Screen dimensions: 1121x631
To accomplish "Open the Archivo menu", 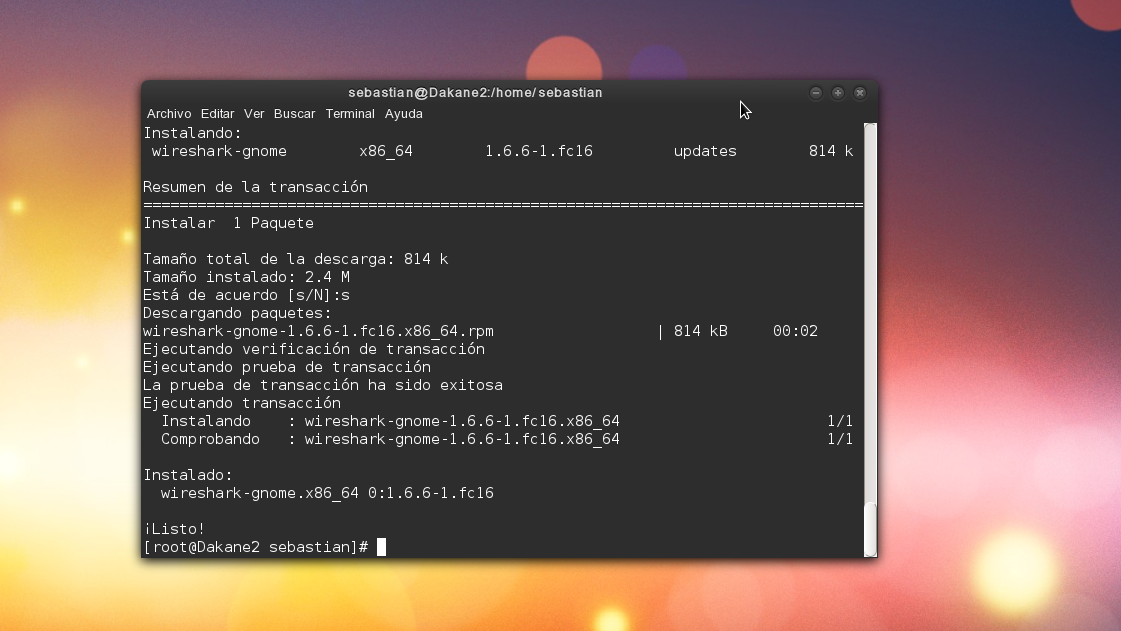I will [169, 114].
